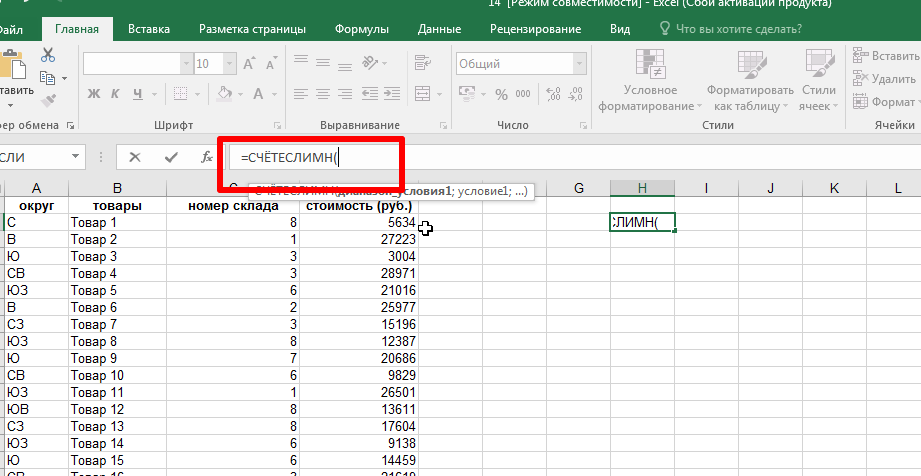Image resolution: width=921 pixels, height=476 pixels.
Task: Open the Число dialog launcher
Action: (x=583, y=125)
